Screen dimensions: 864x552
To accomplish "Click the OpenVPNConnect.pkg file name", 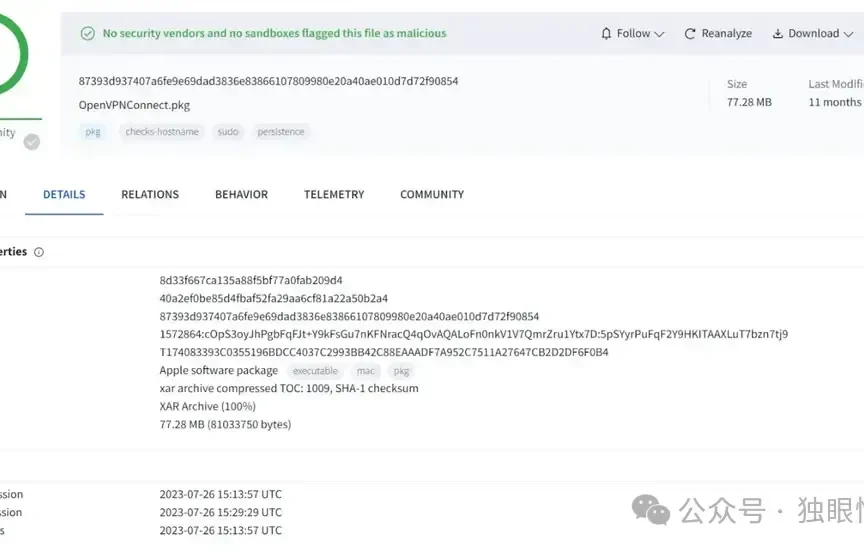I will tap(134, 105).
